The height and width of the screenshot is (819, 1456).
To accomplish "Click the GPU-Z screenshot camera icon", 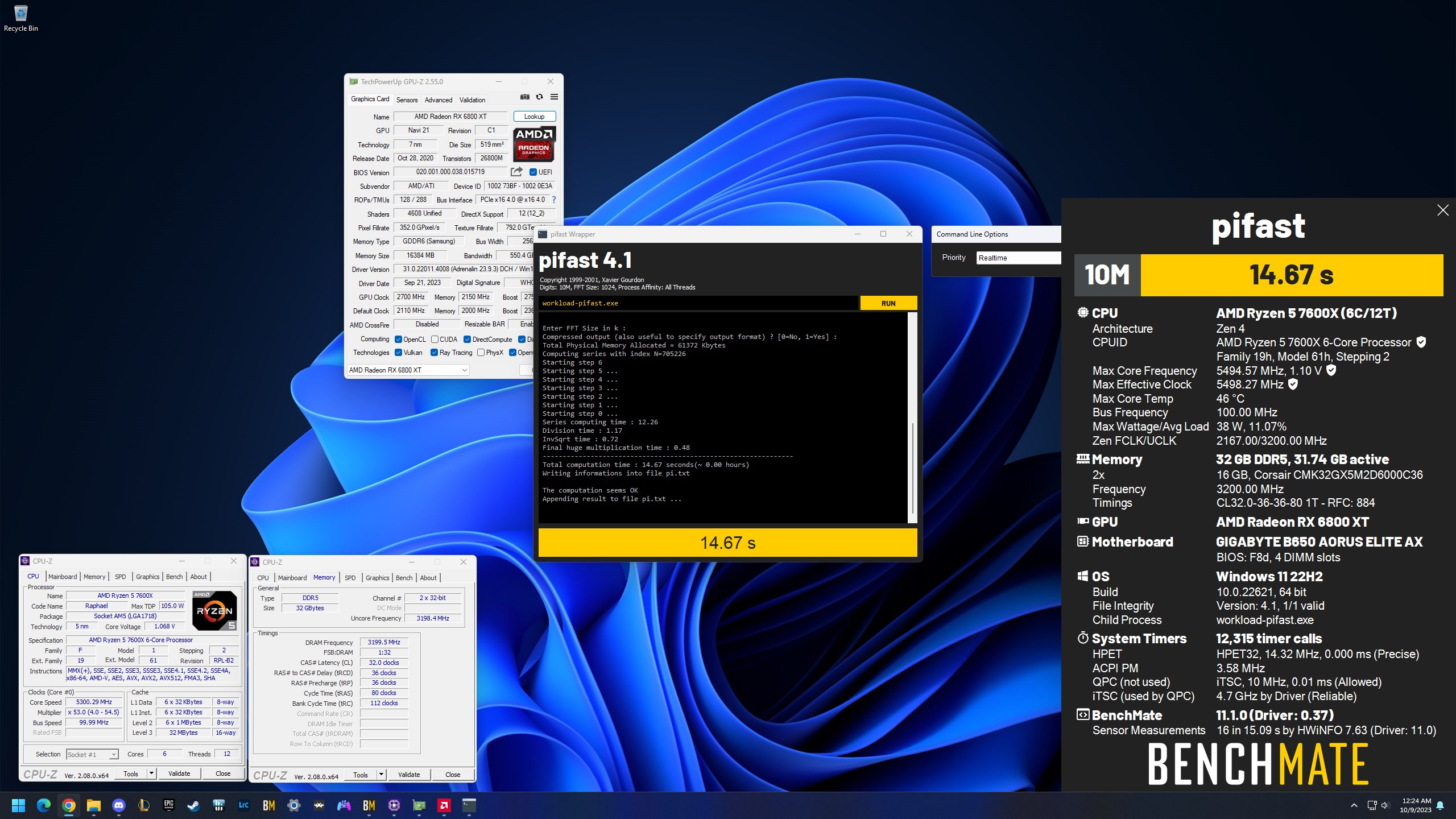I will [524, 97].
